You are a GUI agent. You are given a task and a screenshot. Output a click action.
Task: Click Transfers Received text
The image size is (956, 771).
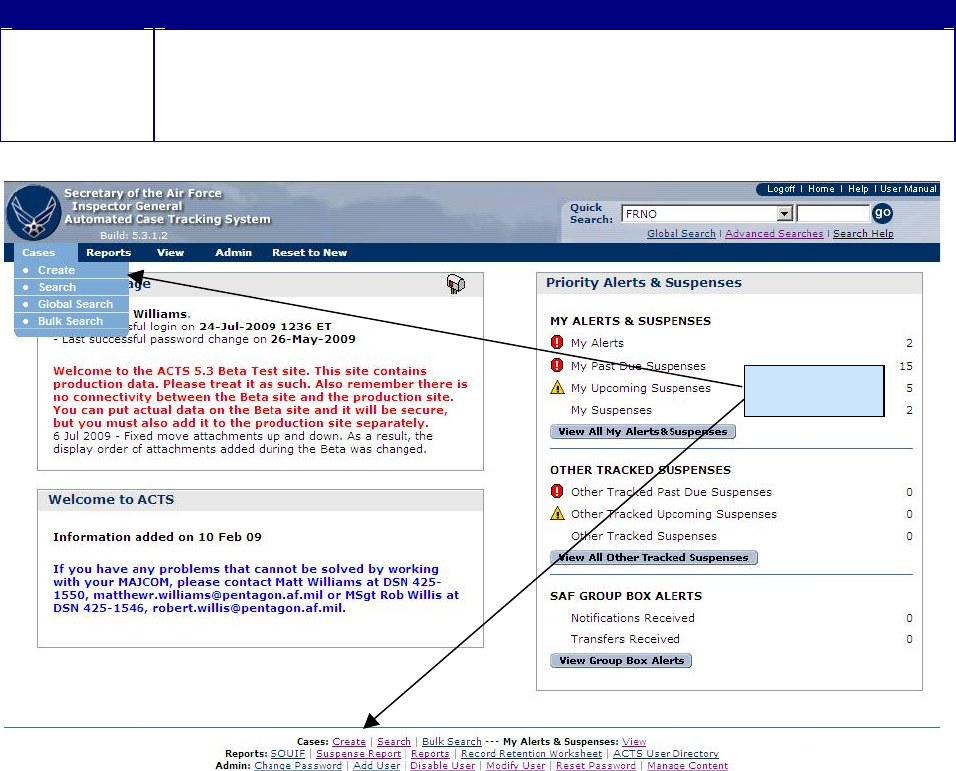click(625, 639)
